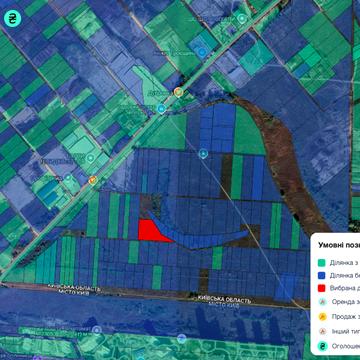The height and width of the screenshot is (360, 360).
Task: Click the Оренда rent icon in the legend
Action: pos(322,302)
